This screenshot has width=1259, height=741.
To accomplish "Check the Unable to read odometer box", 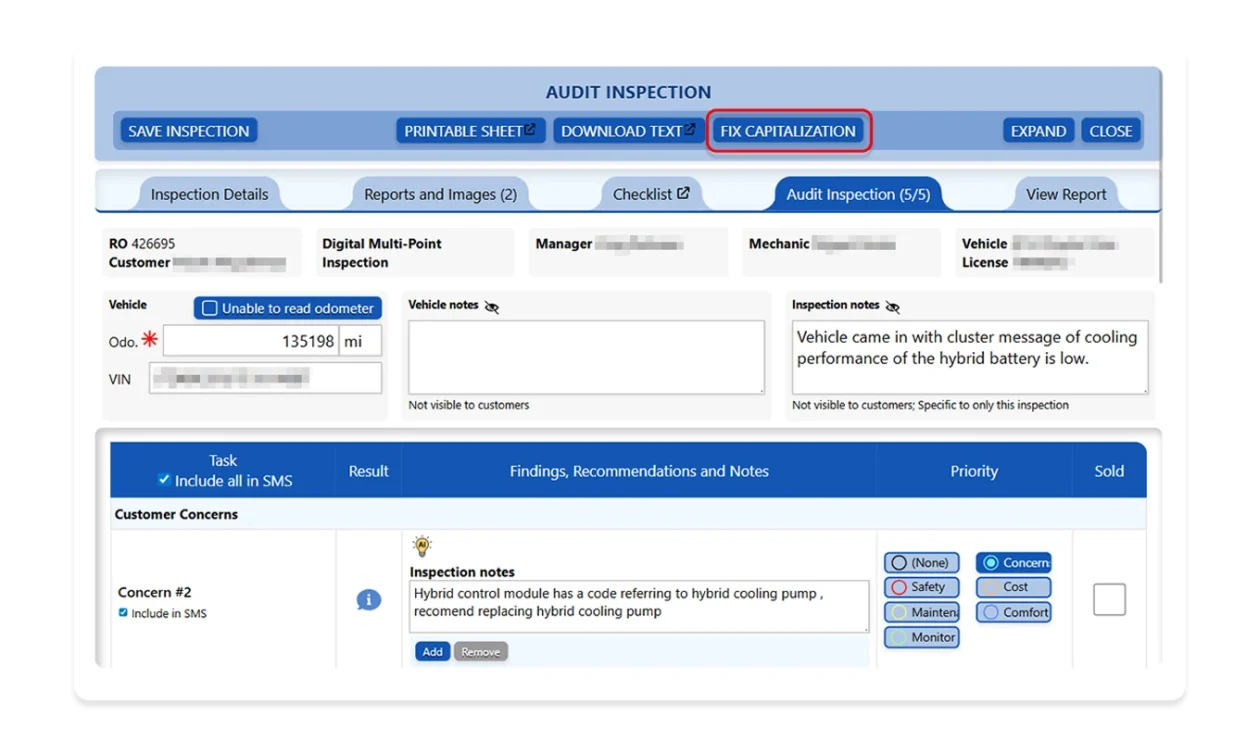I will tap(211, 307).
